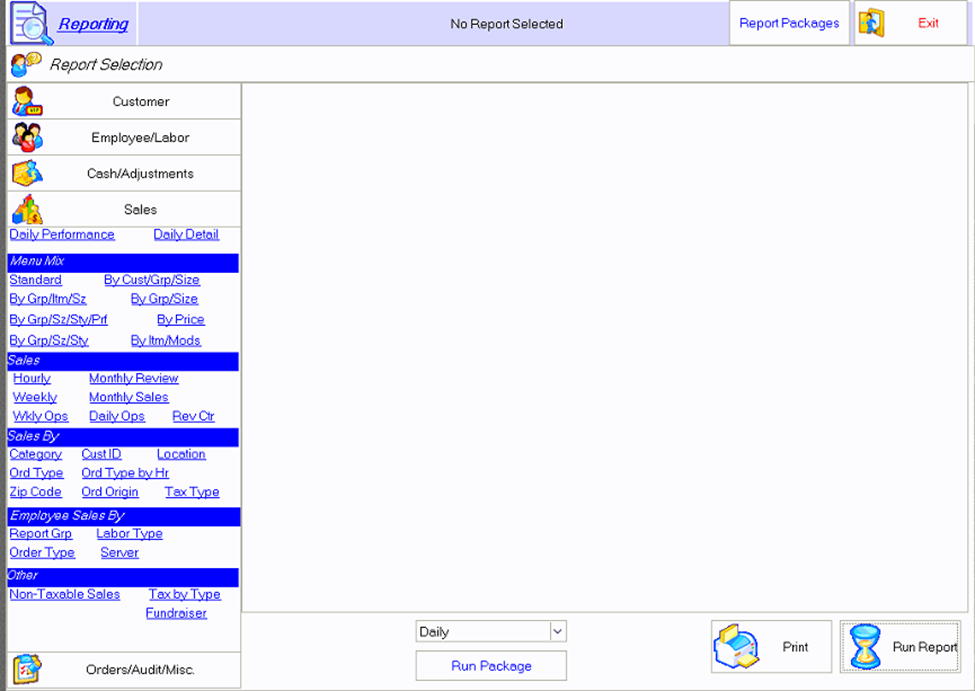Image resolution: width=975 pixels, height=691 pixels.
Task: Click the Menu Mix section header
Action: click(123, 262)
